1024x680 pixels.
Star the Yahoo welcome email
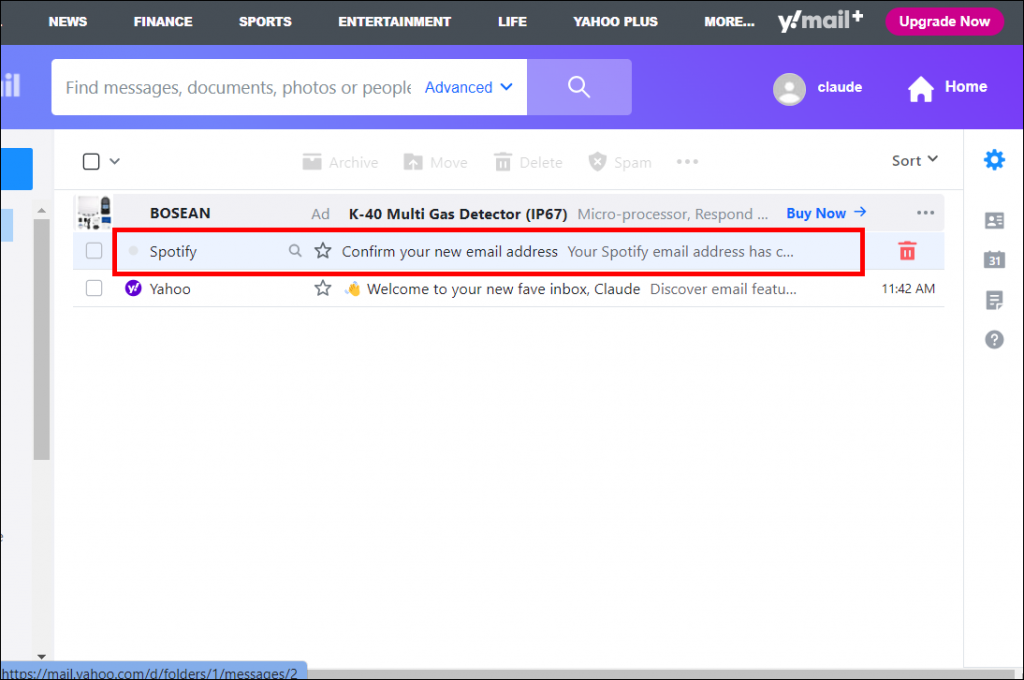click(322, 288)
